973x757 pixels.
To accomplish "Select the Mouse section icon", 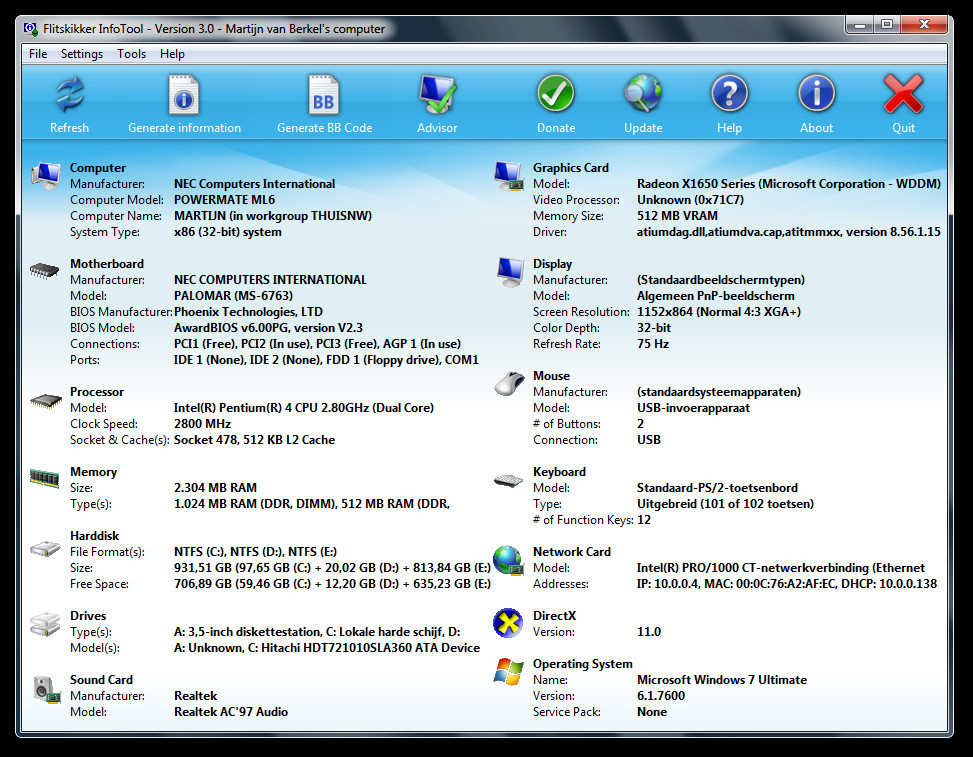I will pyautogui.click(x=509, y=383).
